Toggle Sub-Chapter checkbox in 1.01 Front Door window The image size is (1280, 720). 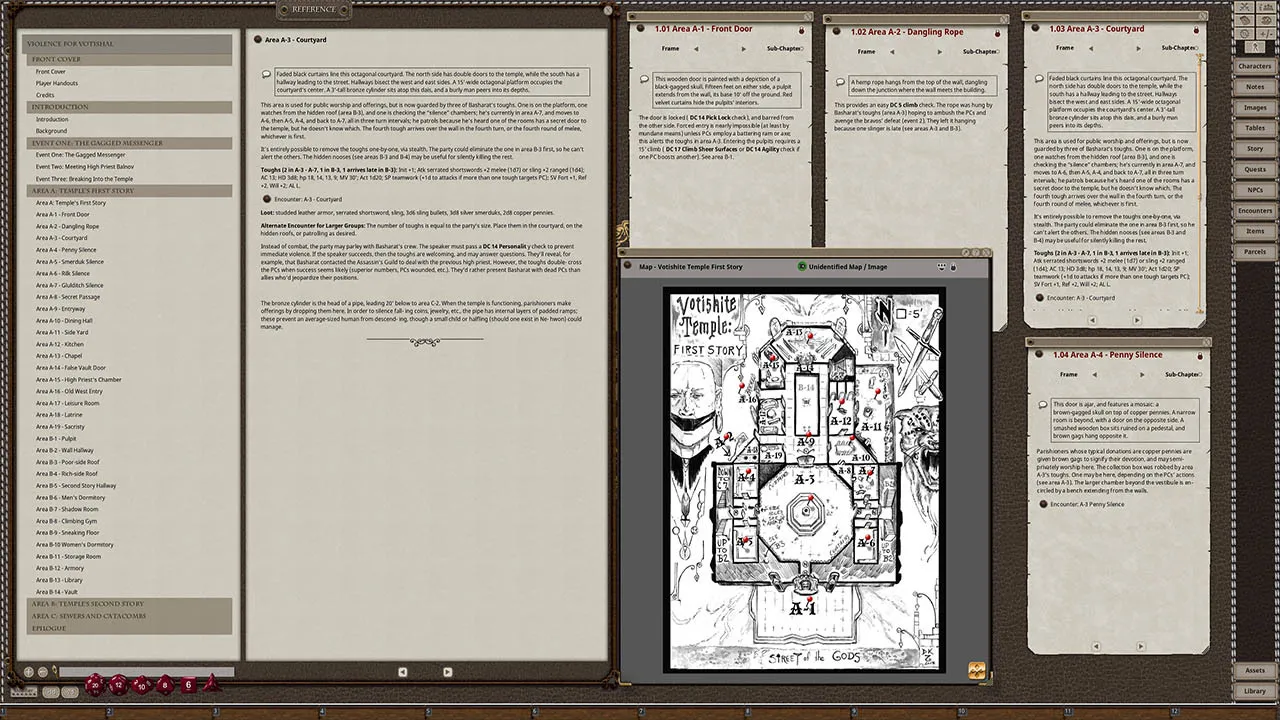[x=803, y=48]
